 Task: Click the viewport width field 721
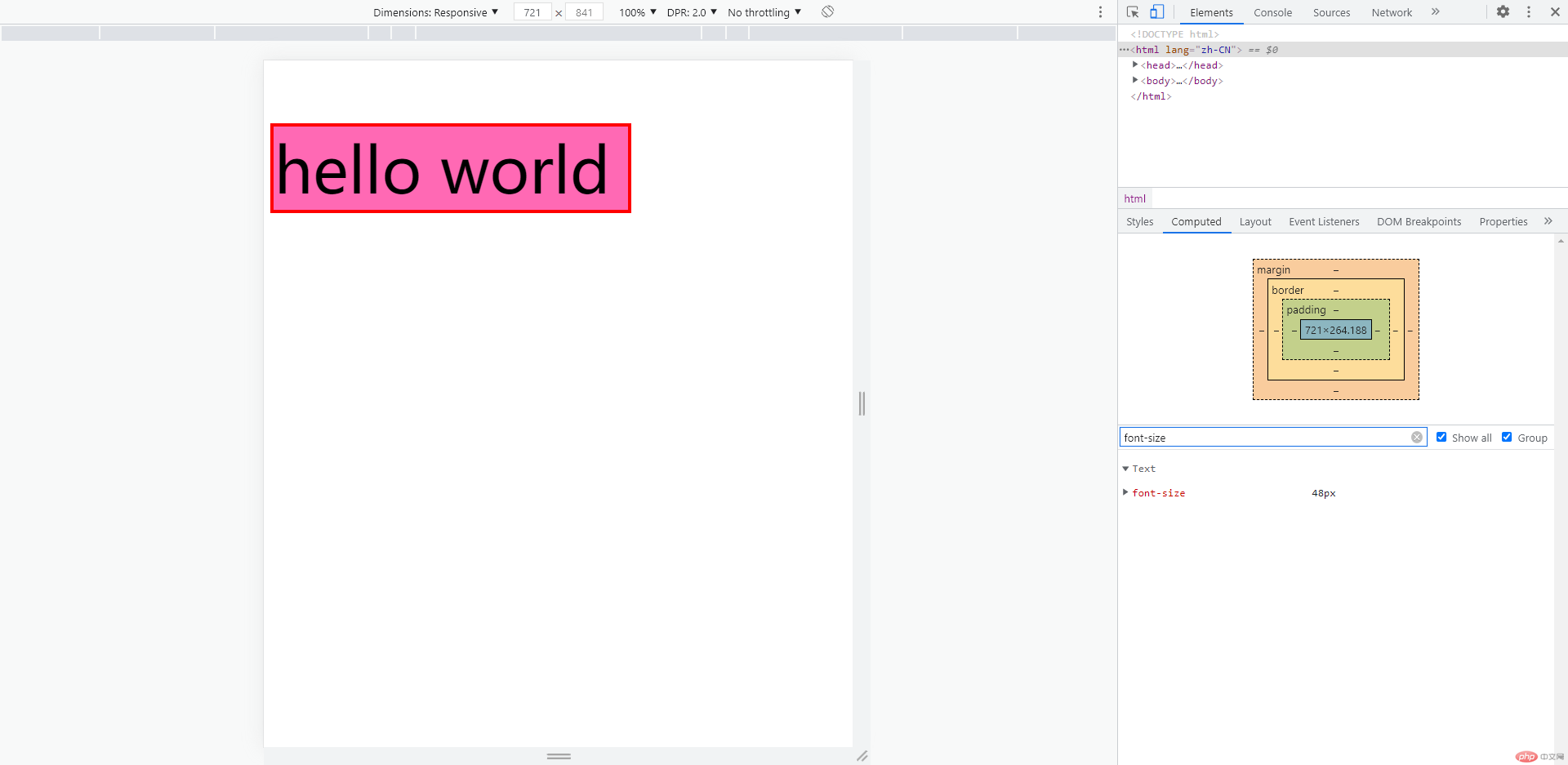click(x=532, y=12)
